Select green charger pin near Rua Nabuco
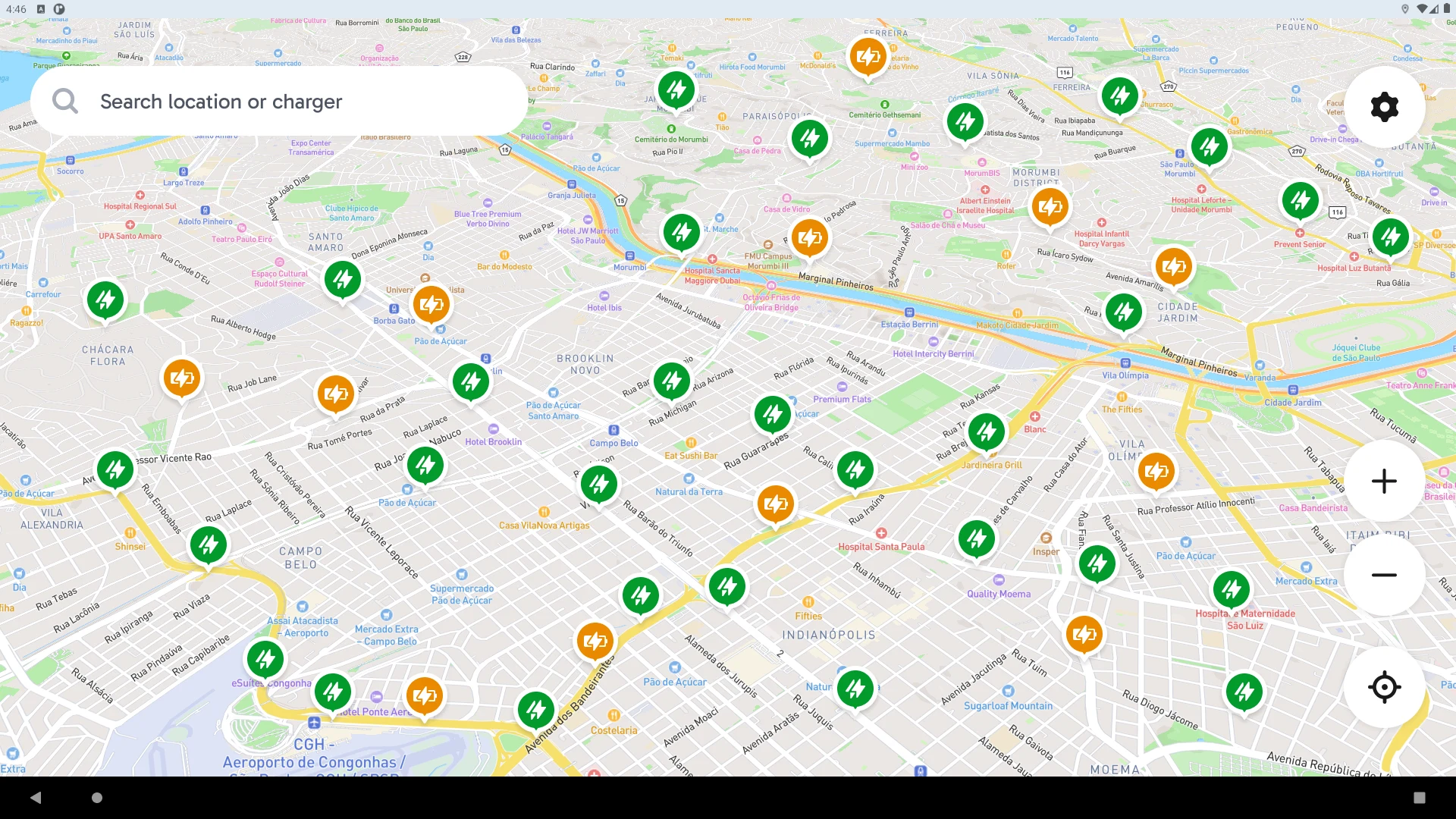This screenshot has width=1456, height=819. pos(425,466)
